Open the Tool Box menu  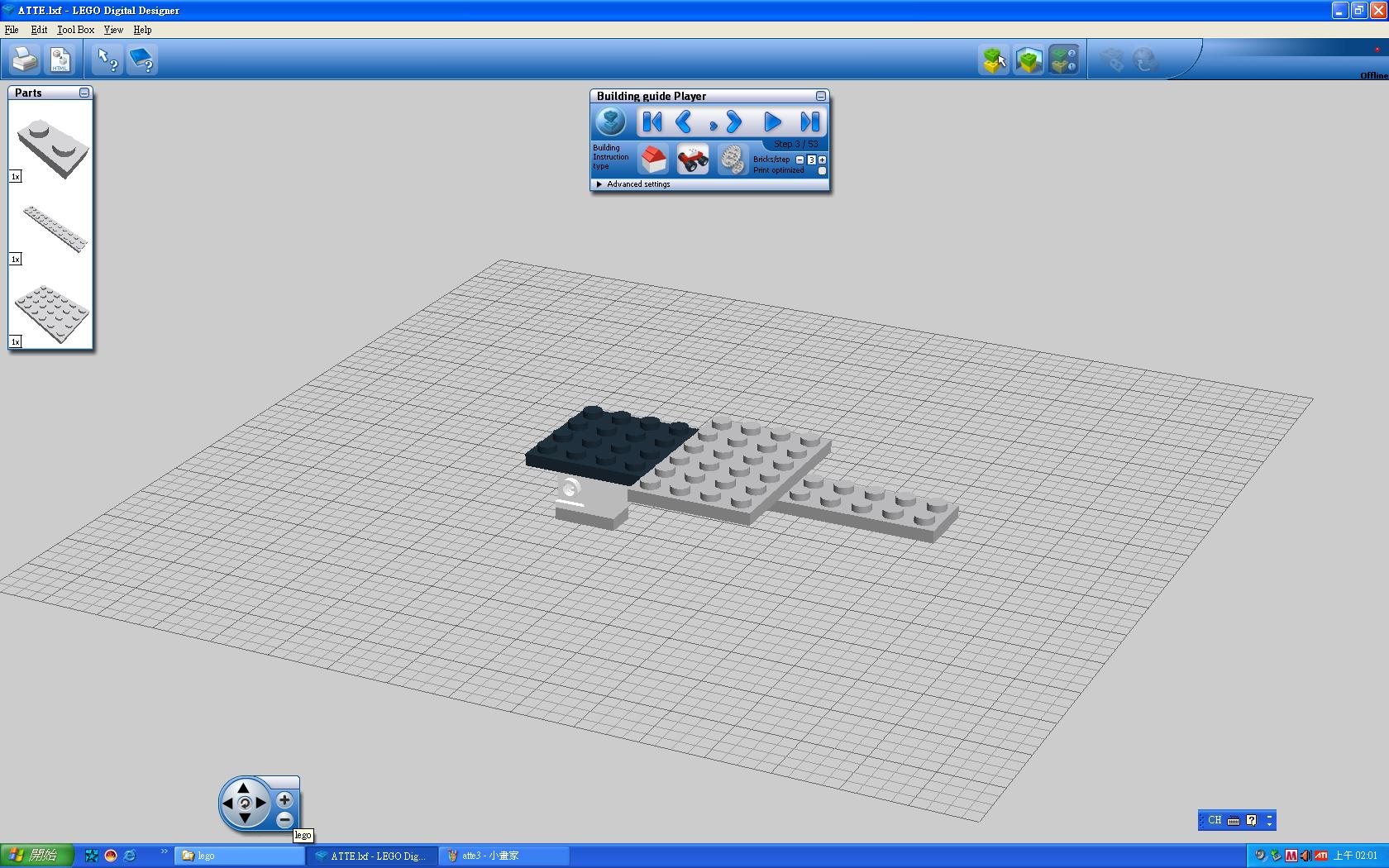coord(76,30)
